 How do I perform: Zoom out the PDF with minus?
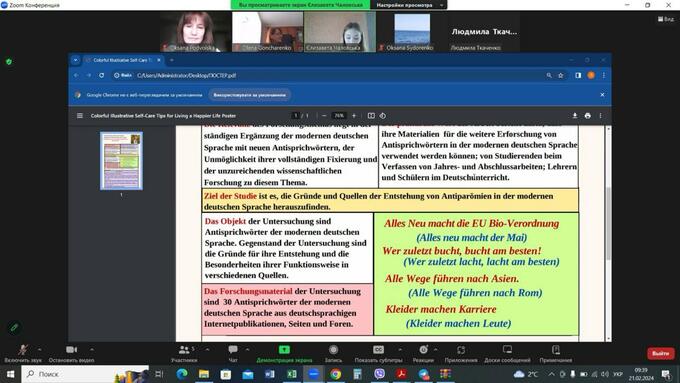point(324,116)
